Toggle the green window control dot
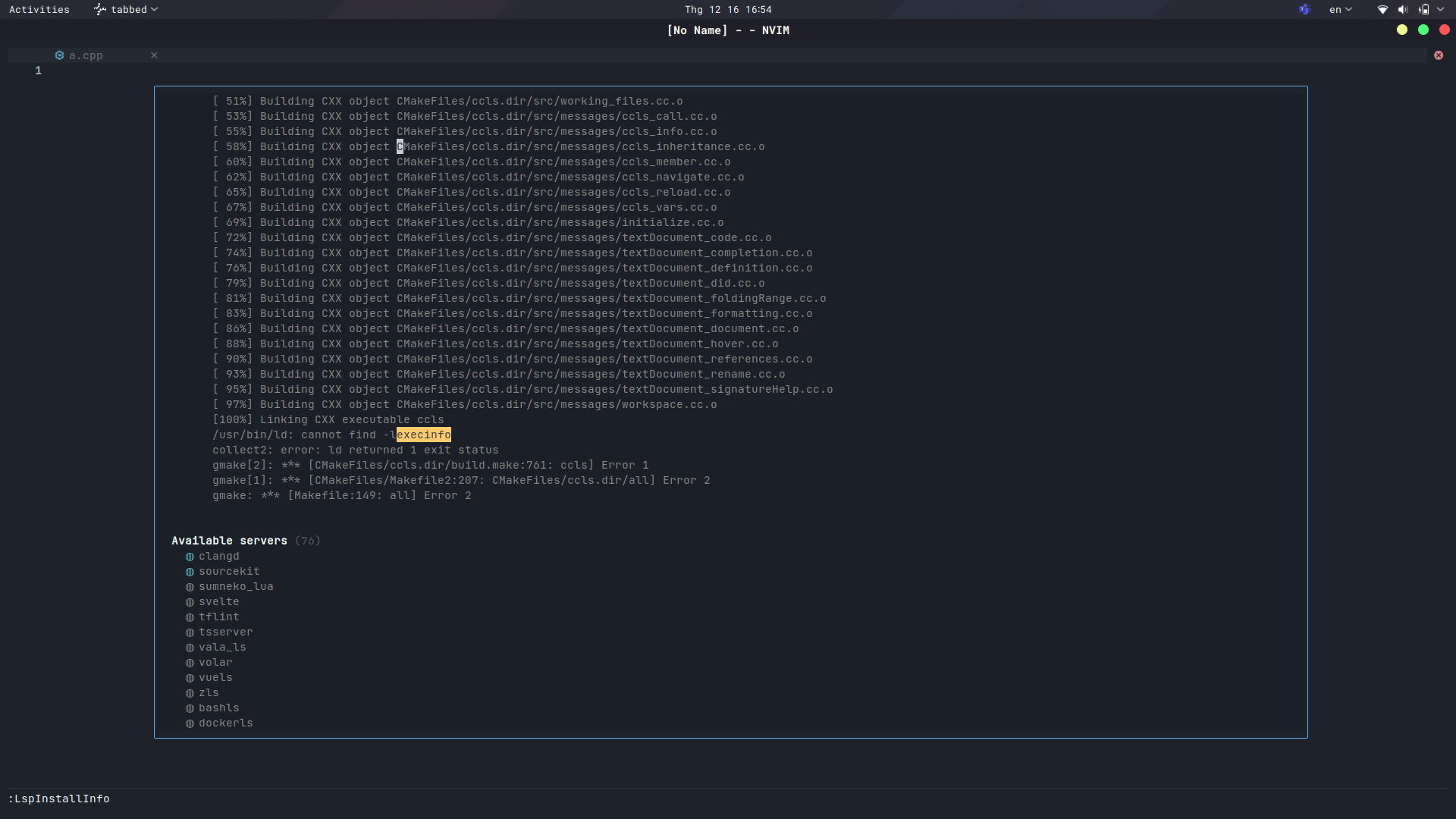The image size is (1456, 819). tap(1423, 30)
